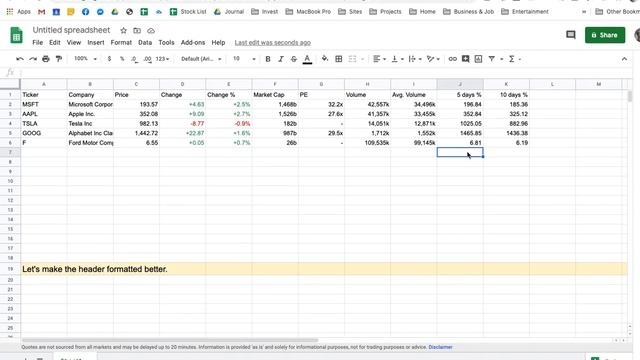
Task: Select the TSLA ticker cell
Action: [x=44, y=123]
